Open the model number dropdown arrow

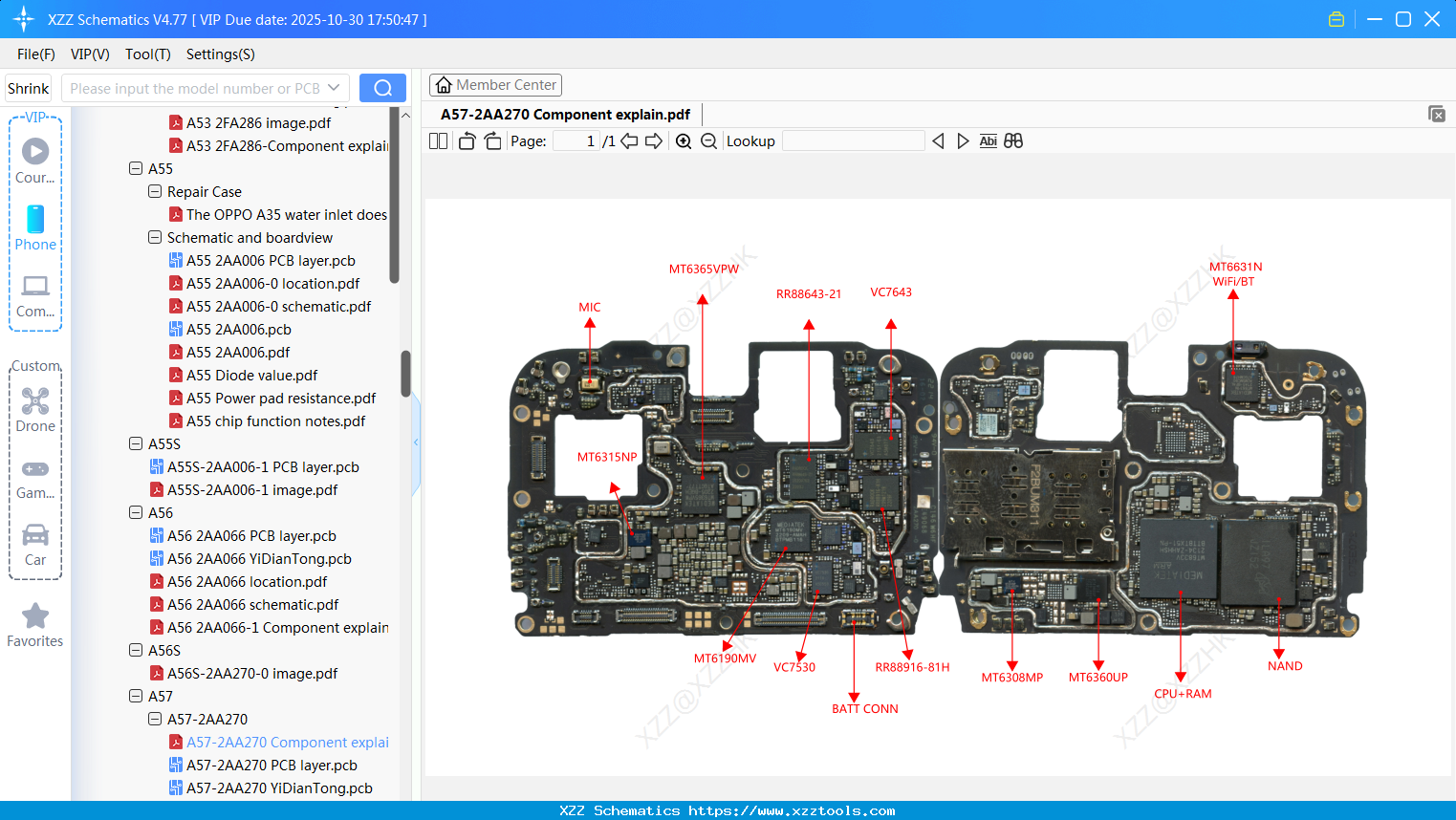(334, 88)
